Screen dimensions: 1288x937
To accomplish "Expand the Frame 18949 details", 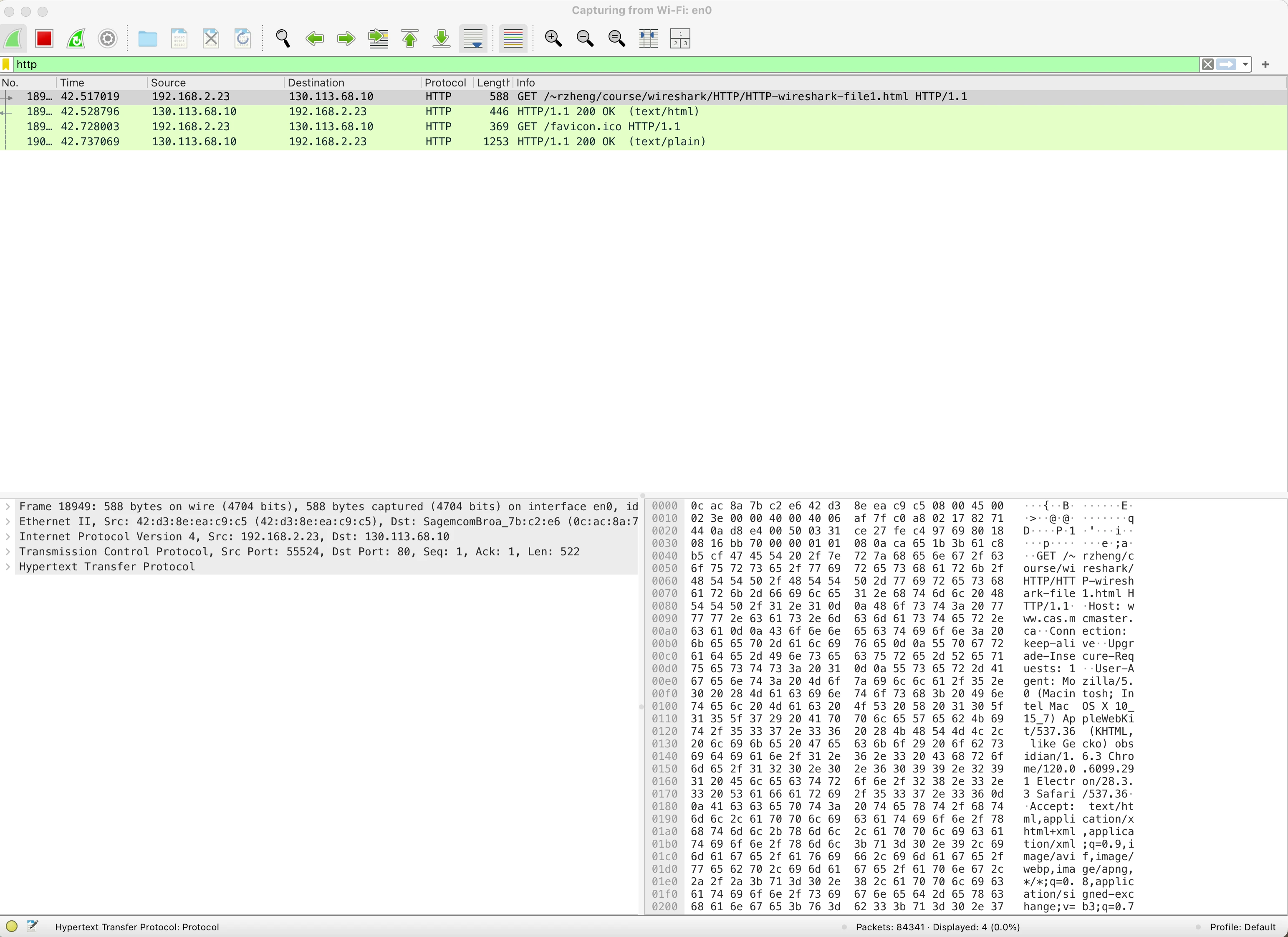I will (x=8, y=506).
